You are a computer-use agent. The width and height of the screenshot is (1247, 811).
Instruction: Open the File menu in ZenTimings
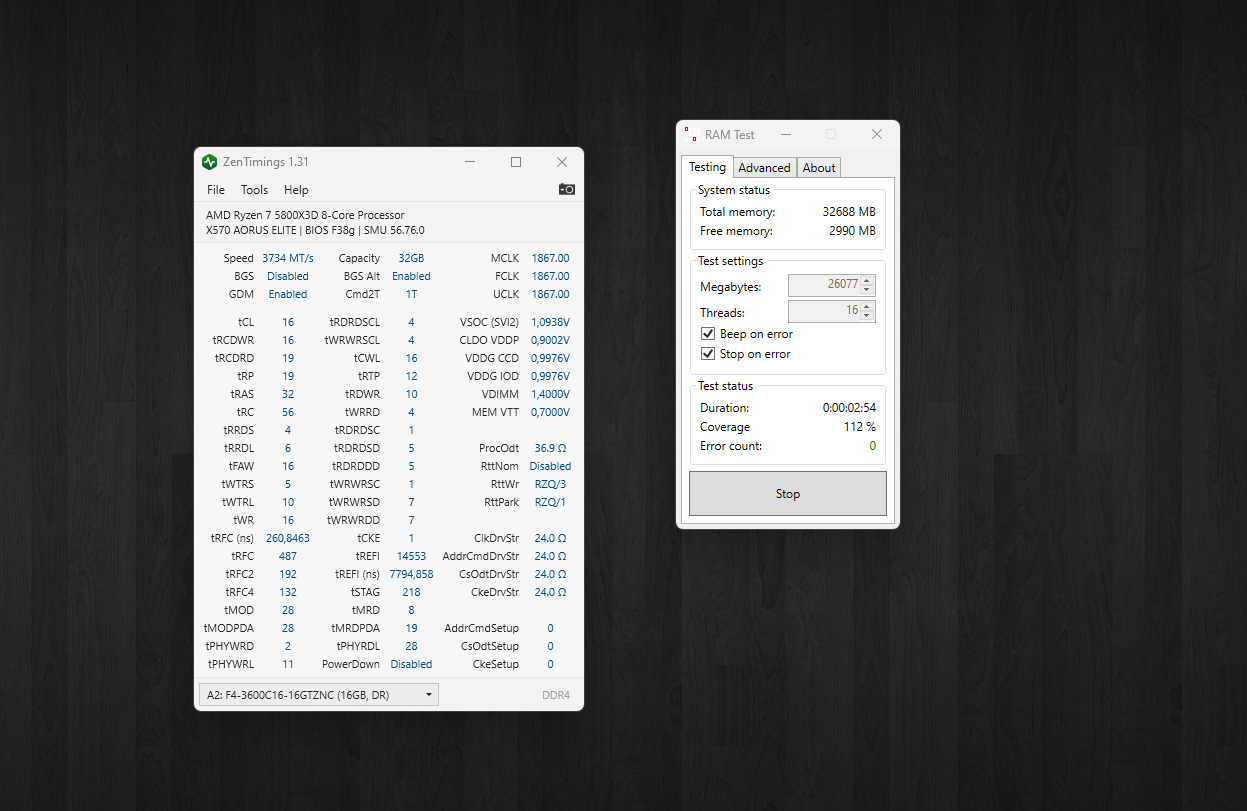(216, 190)
